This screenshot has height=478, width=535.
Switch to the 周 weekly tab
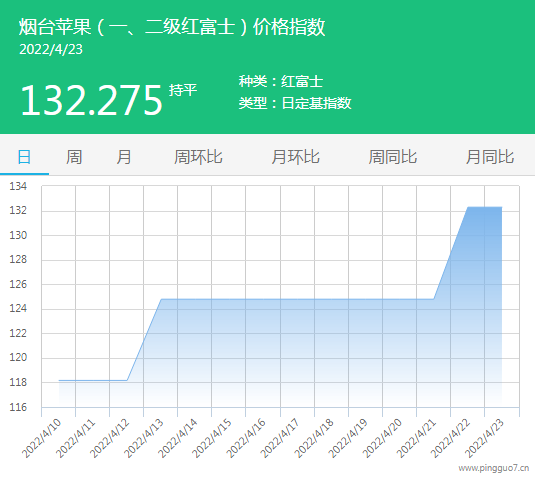[x=74, y=157]
